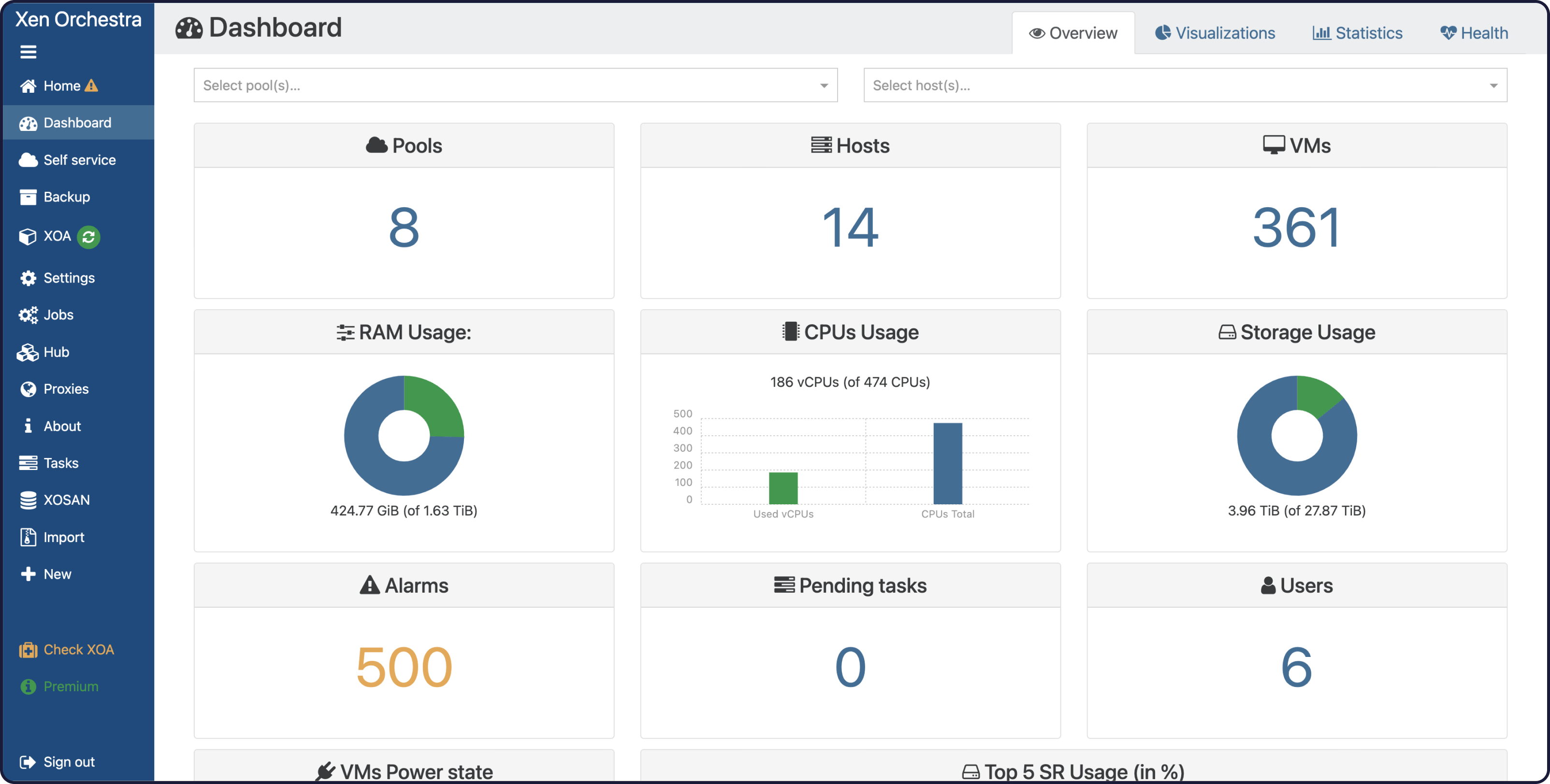Click the Users person icon

pos(1268,585)
